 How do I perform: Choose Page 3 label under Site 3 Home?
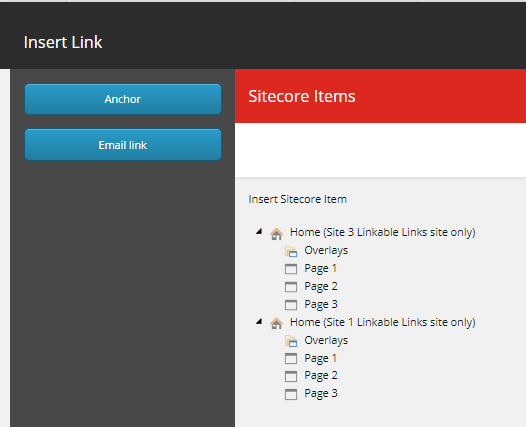321,305
